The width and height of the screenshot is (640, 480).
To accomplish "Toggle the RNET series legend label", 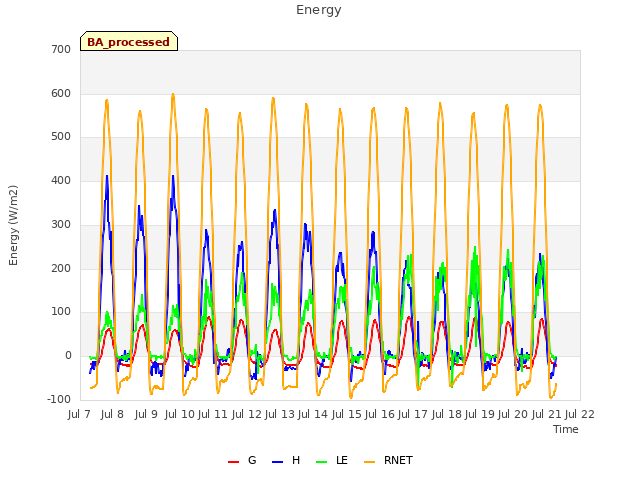I will pyautogui.click(x=398, y=460).
